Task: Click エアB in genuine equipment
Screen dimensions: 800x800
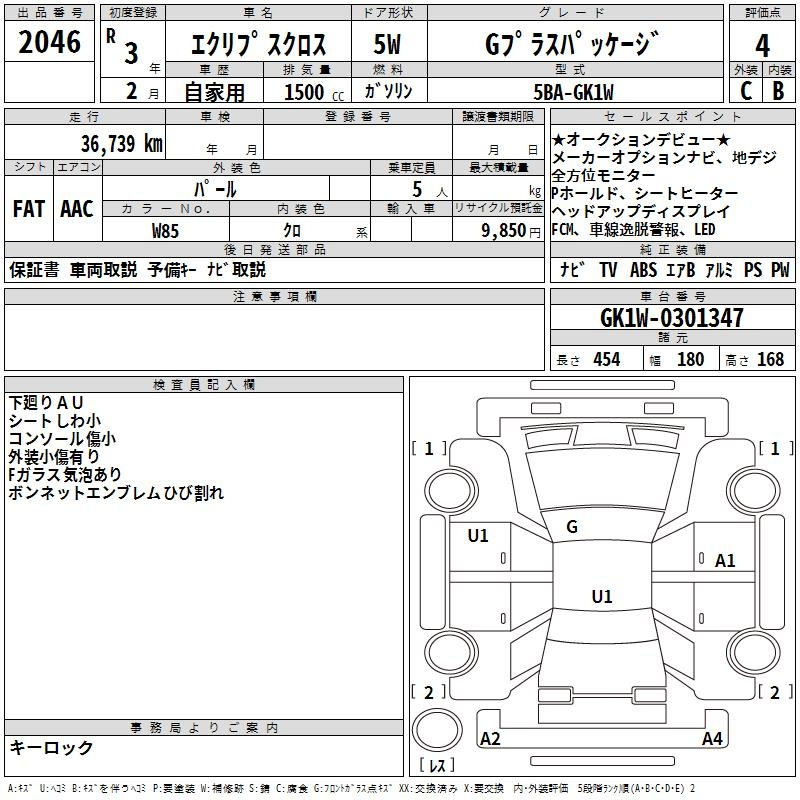Action: (x=680, y=269)
